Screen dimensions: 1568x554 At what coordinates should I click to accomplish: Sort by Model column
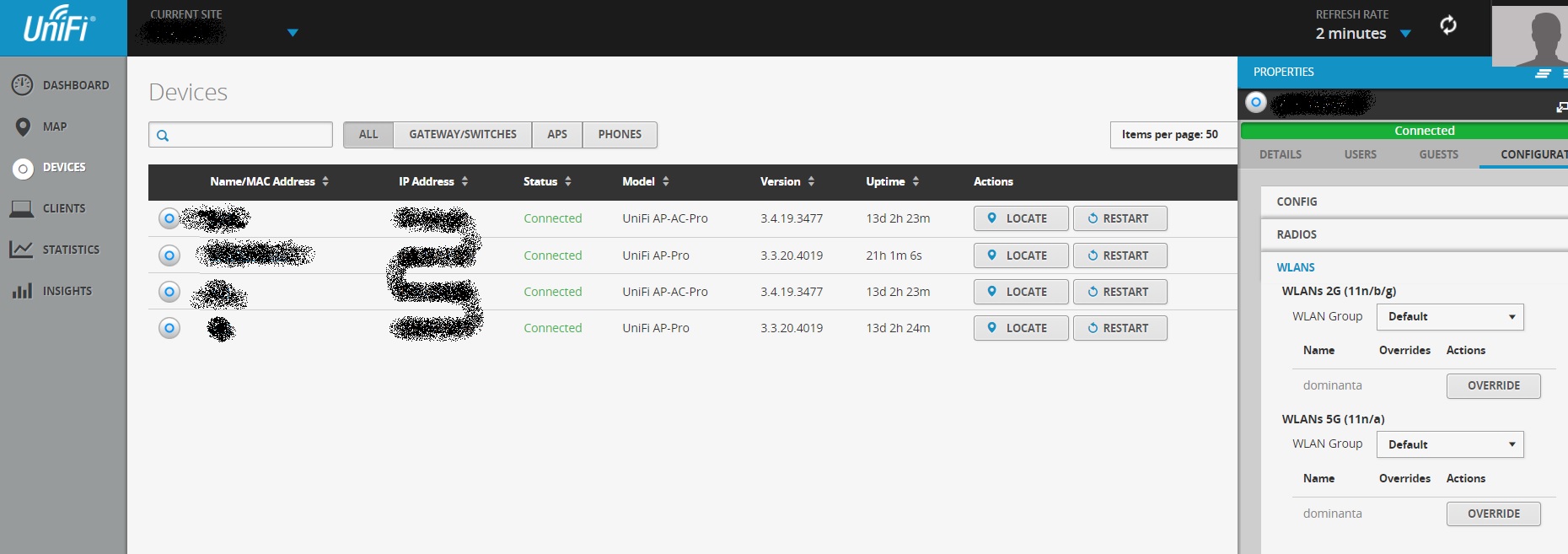coord(646,181)
